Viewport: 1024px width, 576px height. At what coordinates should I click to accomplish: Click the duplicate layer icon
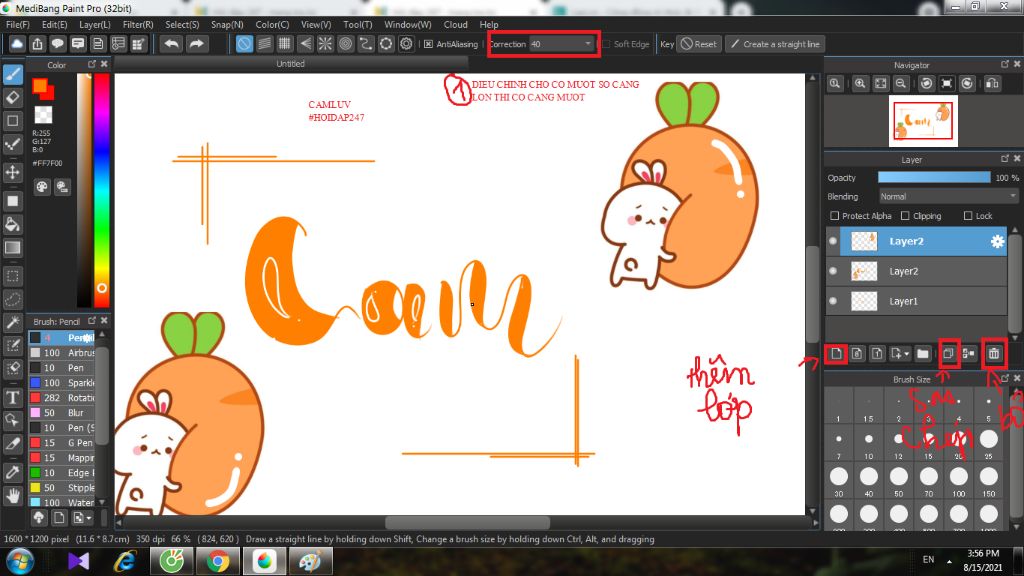tap(948, 354)
